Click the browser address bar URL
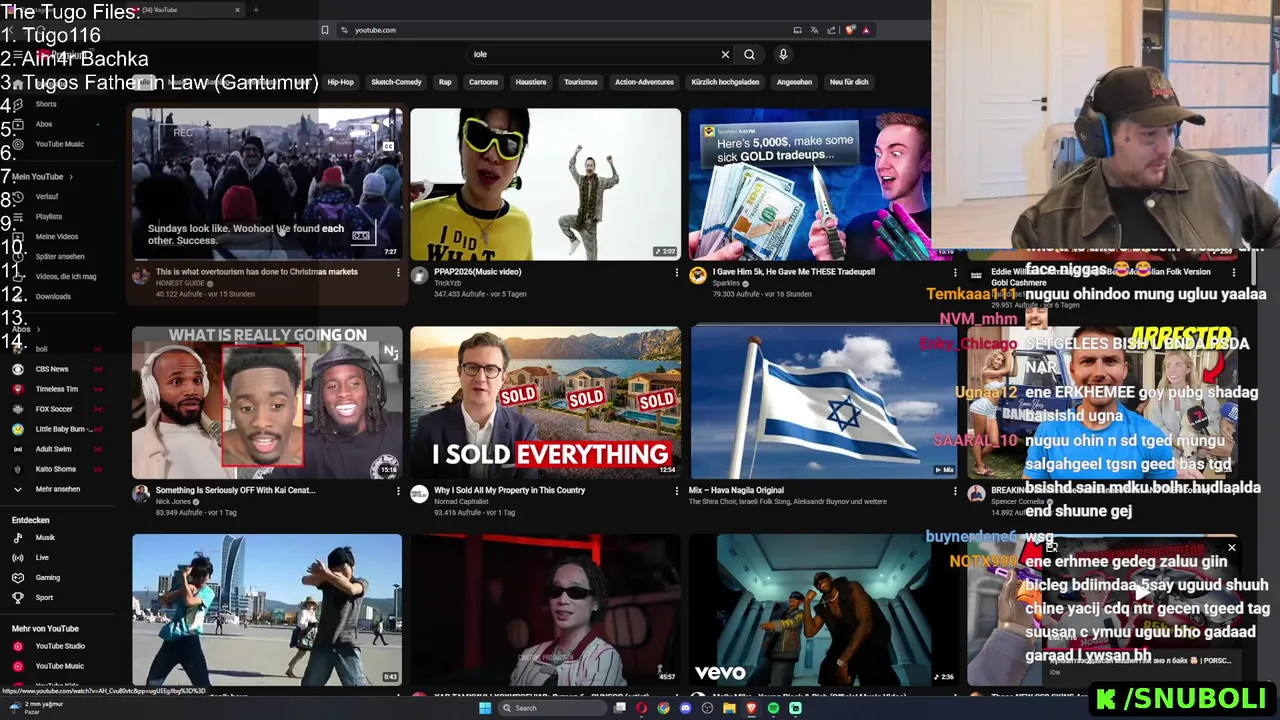This screenshot has height=720, width=1280. coord(376,30)
